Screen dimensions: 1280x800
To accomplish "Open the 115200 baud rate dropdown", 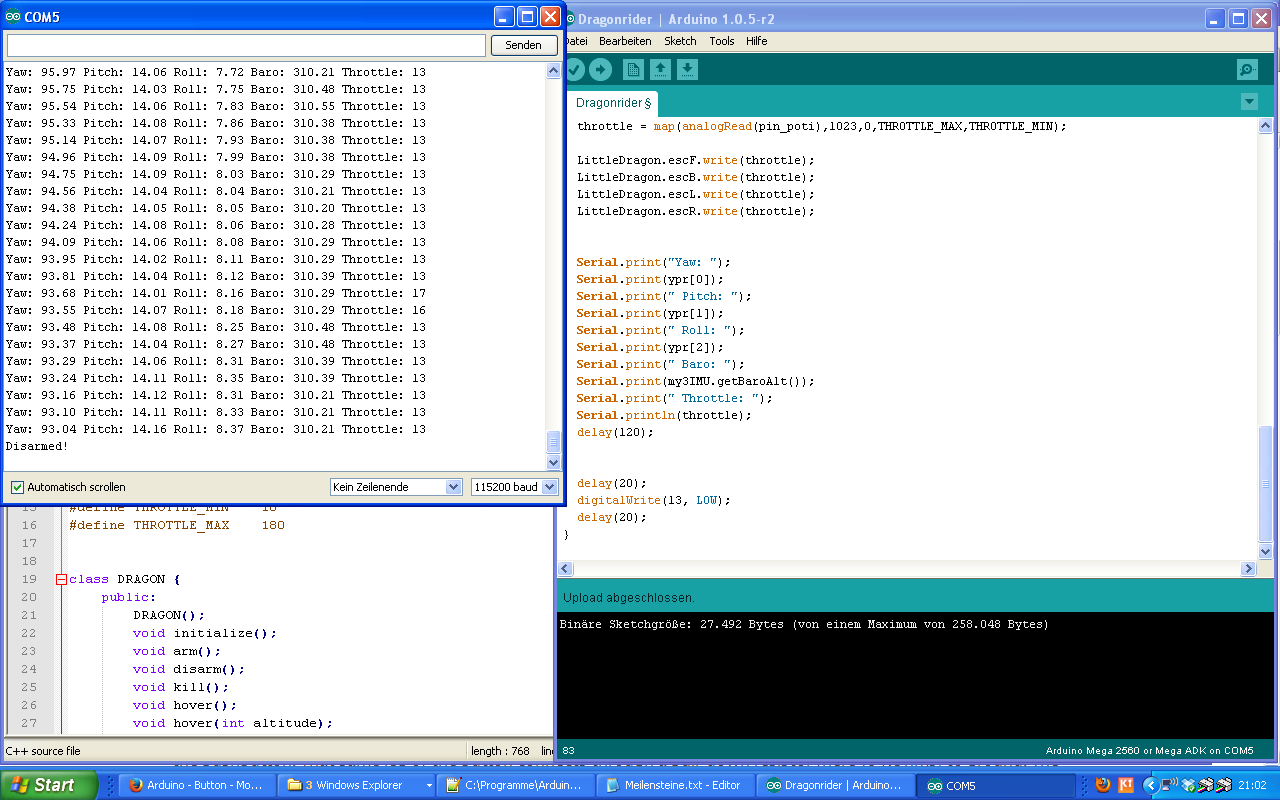I will 514,487.
